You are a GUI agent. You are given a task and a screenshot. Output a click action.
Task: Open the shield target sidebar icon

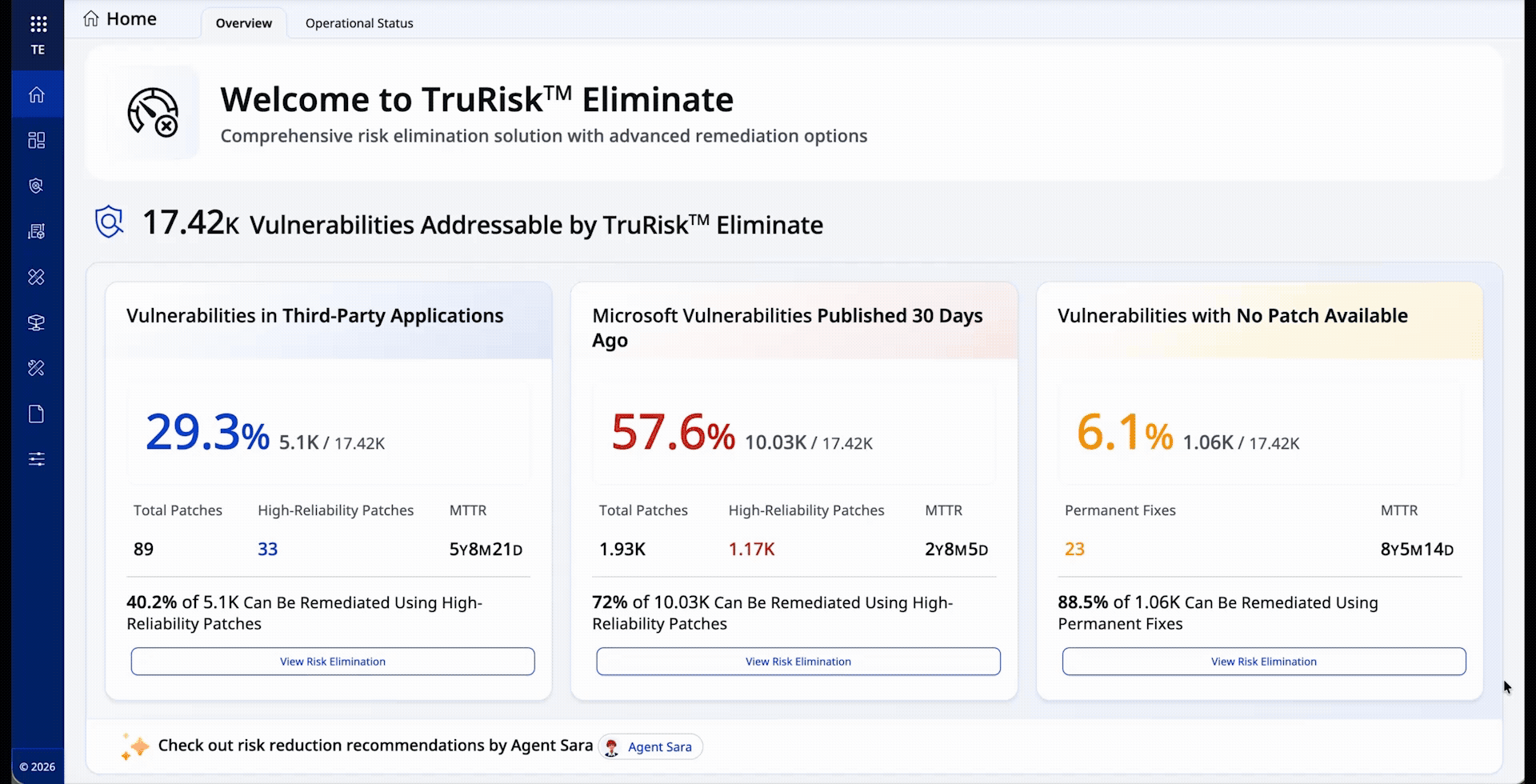click(37, 186)
